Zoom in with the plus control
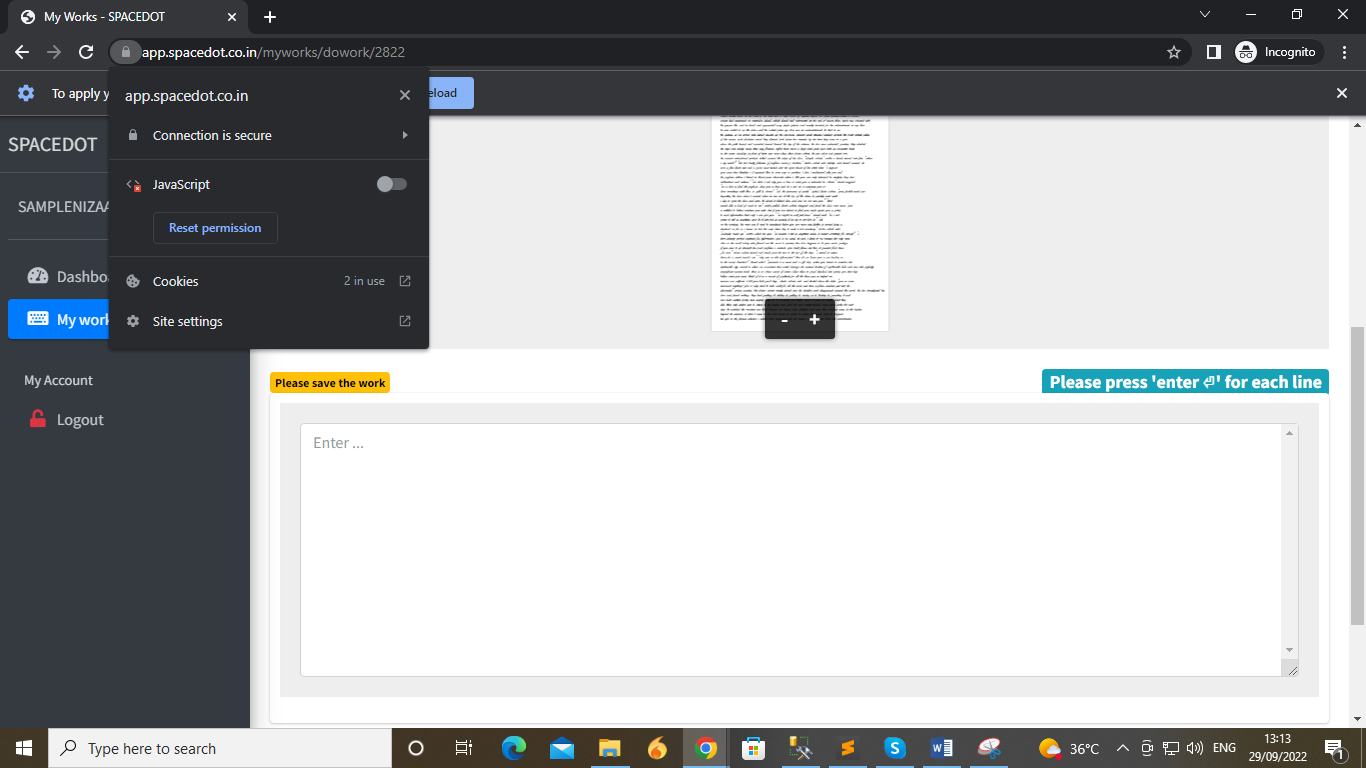Image resolution: width=1366 pixels, height=768 pixels. click(816, 319)
